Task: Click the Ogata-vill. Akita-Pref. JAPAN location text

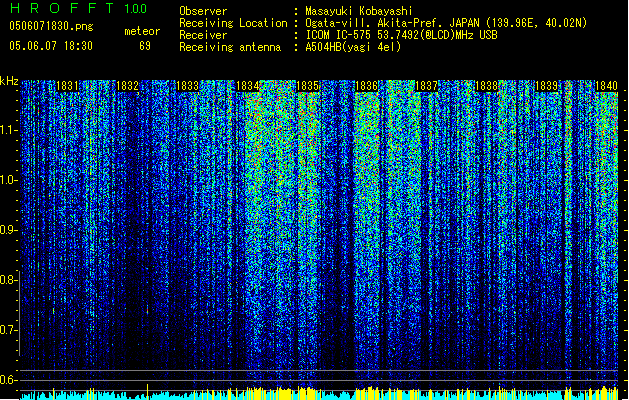Action: tap(446, 23)
